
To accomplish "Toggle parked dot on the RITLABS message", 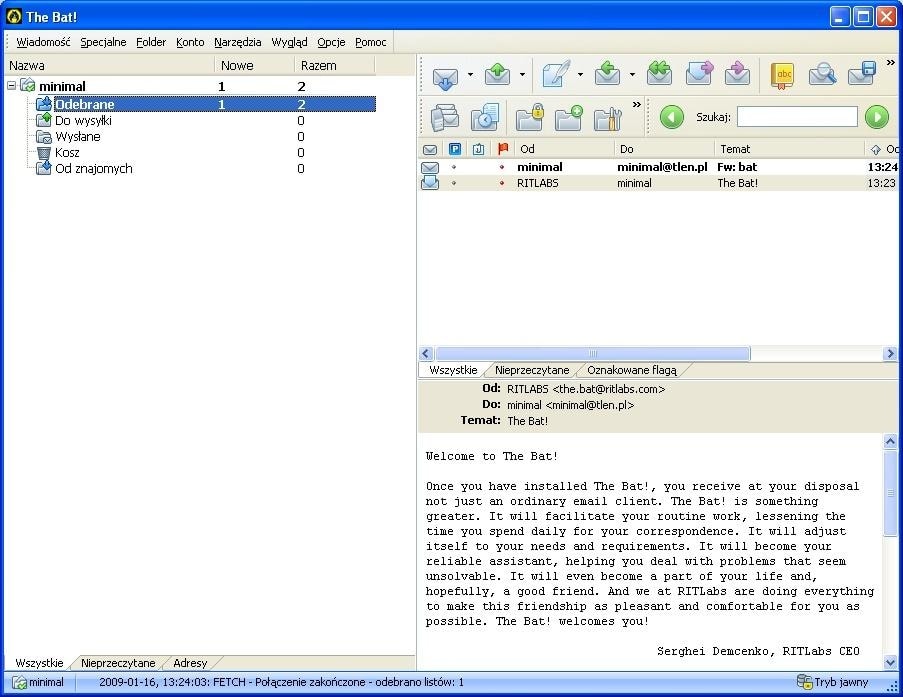I will tap(454, 183).
